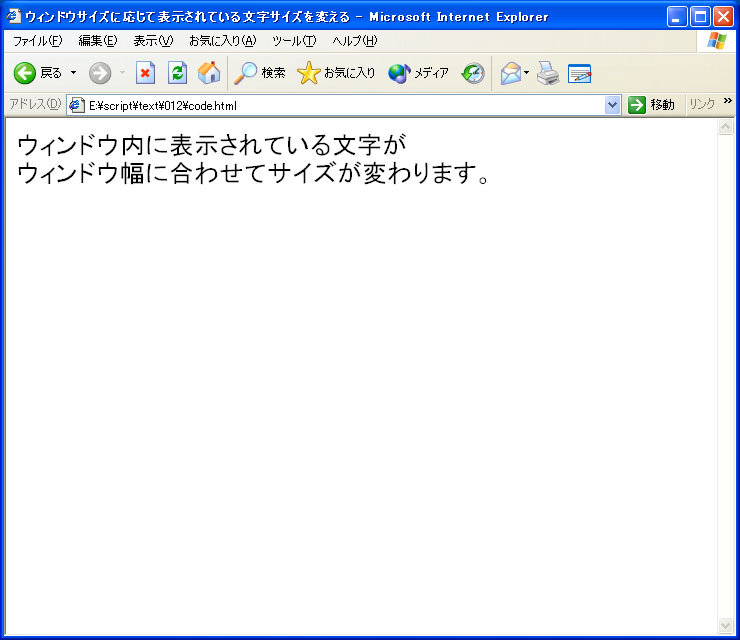Open the 表示(V) menu
The image size is (740, 640).
pyautogui.click(x=153, y=41)
